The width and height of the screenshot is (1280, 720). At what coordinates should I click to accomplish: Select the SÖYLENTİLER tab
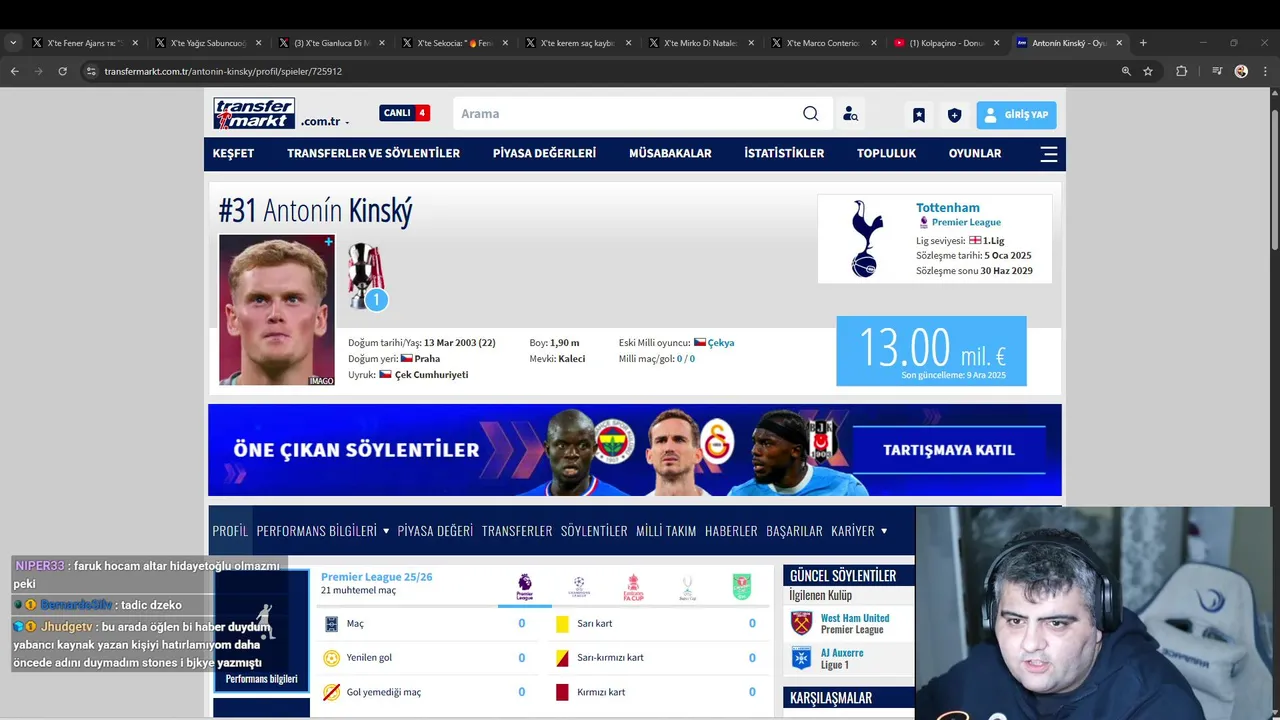[x=594, y=531]
